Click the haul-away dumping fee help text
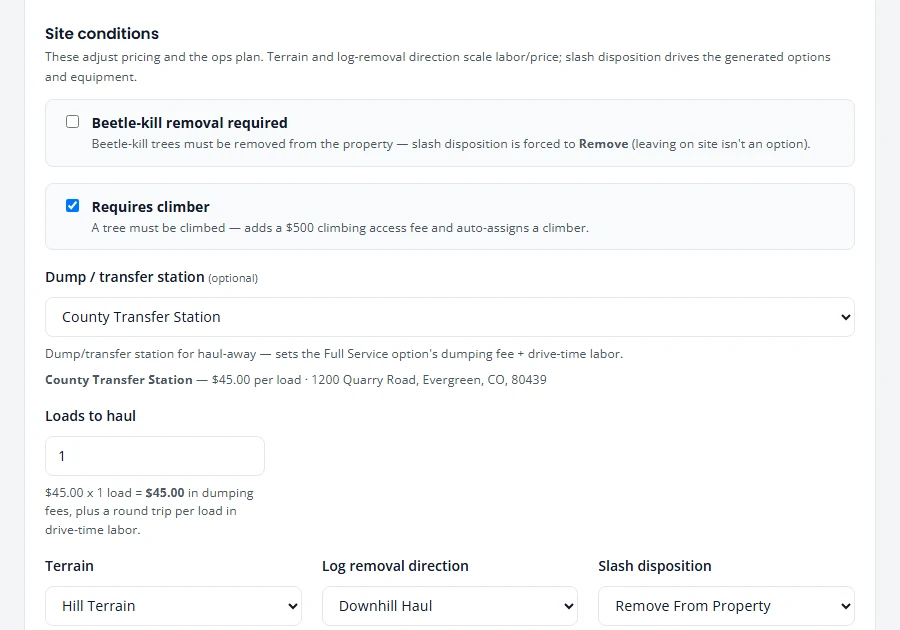Screen dimensions: 900x630 [x=334, y=354]
